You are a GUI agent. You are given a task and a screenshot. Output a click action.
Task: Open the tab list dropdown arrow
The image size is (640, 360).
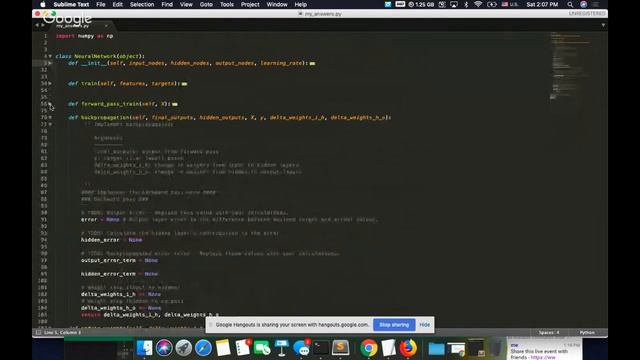603,25
